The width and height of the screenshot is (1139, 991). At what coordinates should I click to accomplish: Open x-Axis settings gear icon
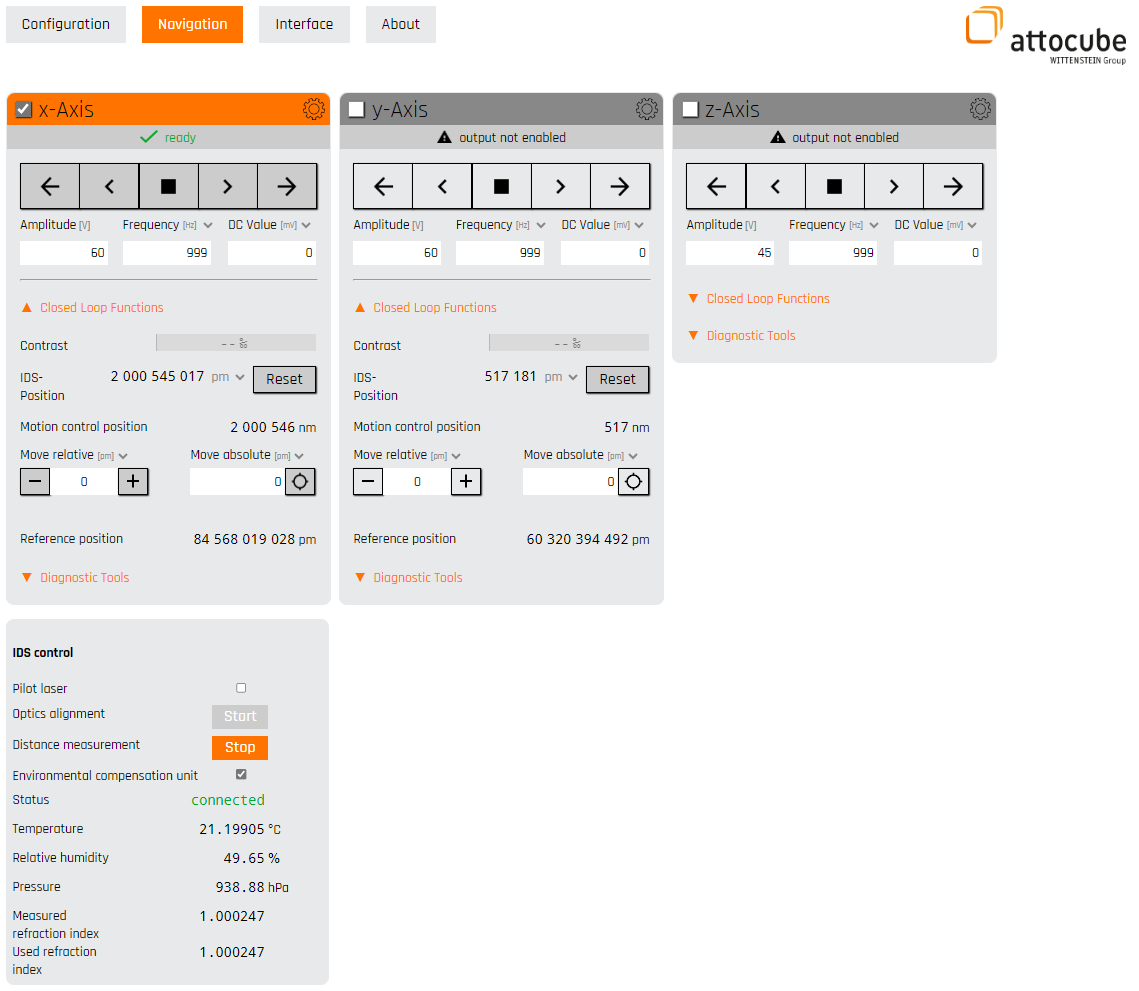tap(313, 109)
